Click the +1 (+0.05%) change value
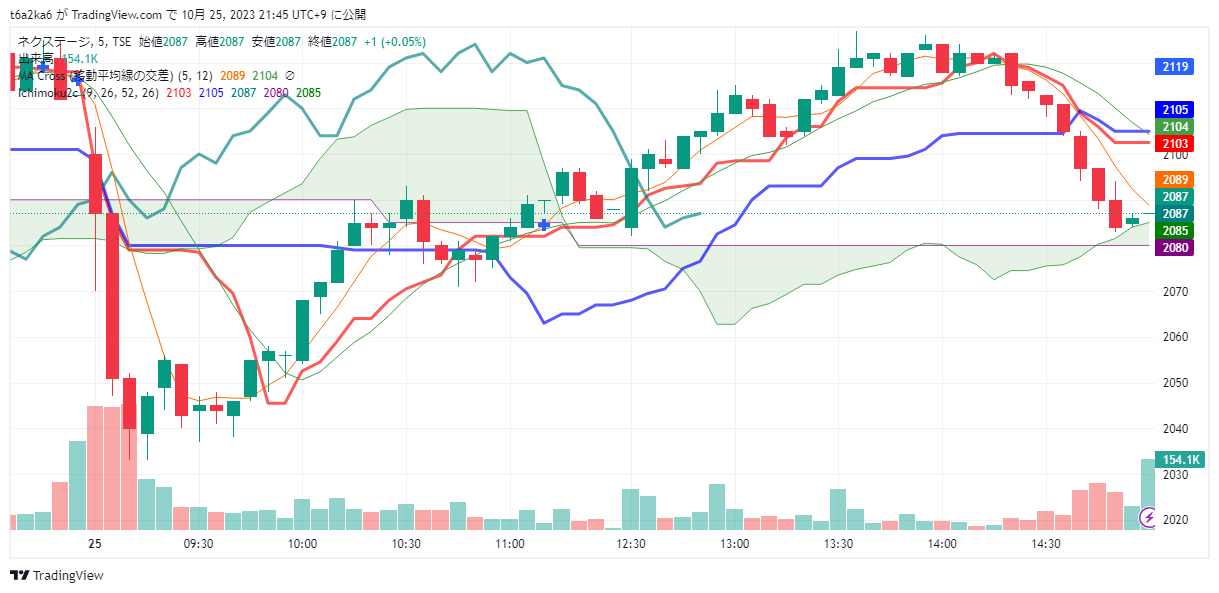The image size is (1219, 593). (394, 42)
